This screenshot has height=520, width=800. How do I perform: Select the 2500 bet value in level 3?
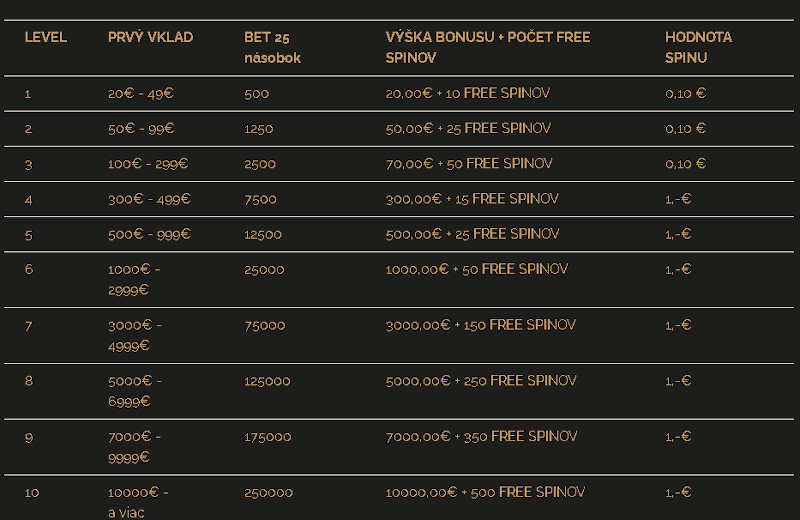click(x=260, y=164)
